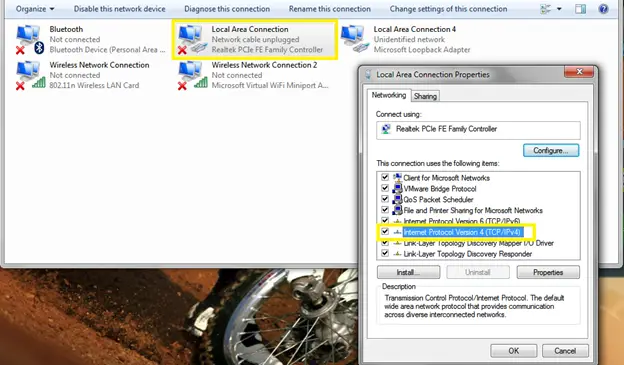Uncheck Client for Microsoft Networks
The height and width of the screenshot is (365, 624).
pos(385,177)
